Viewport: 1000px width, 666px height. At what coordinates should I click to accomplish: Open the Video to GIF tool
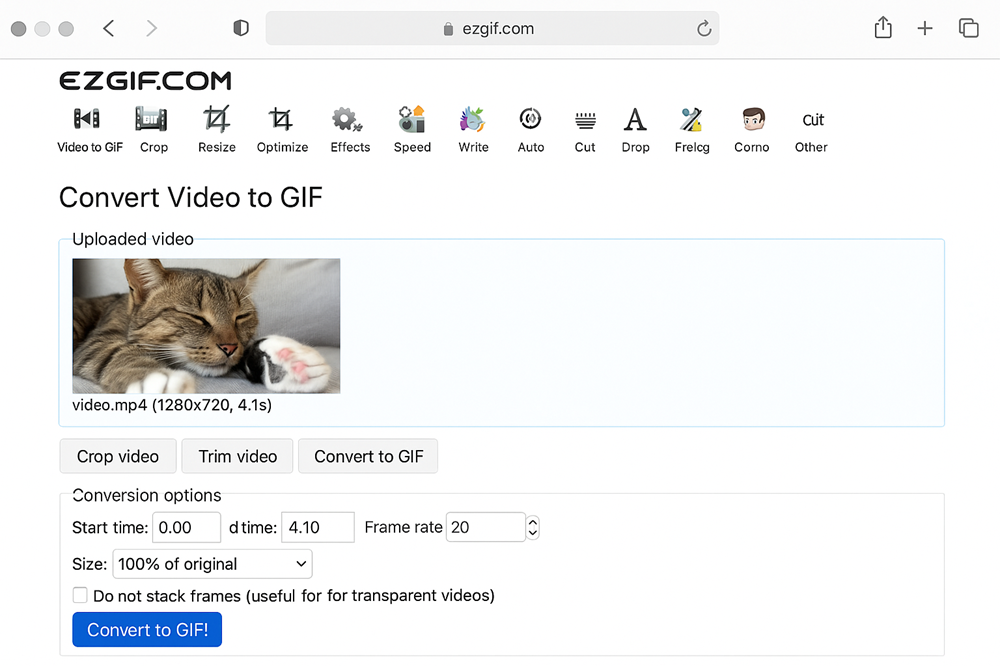(89, 130)
